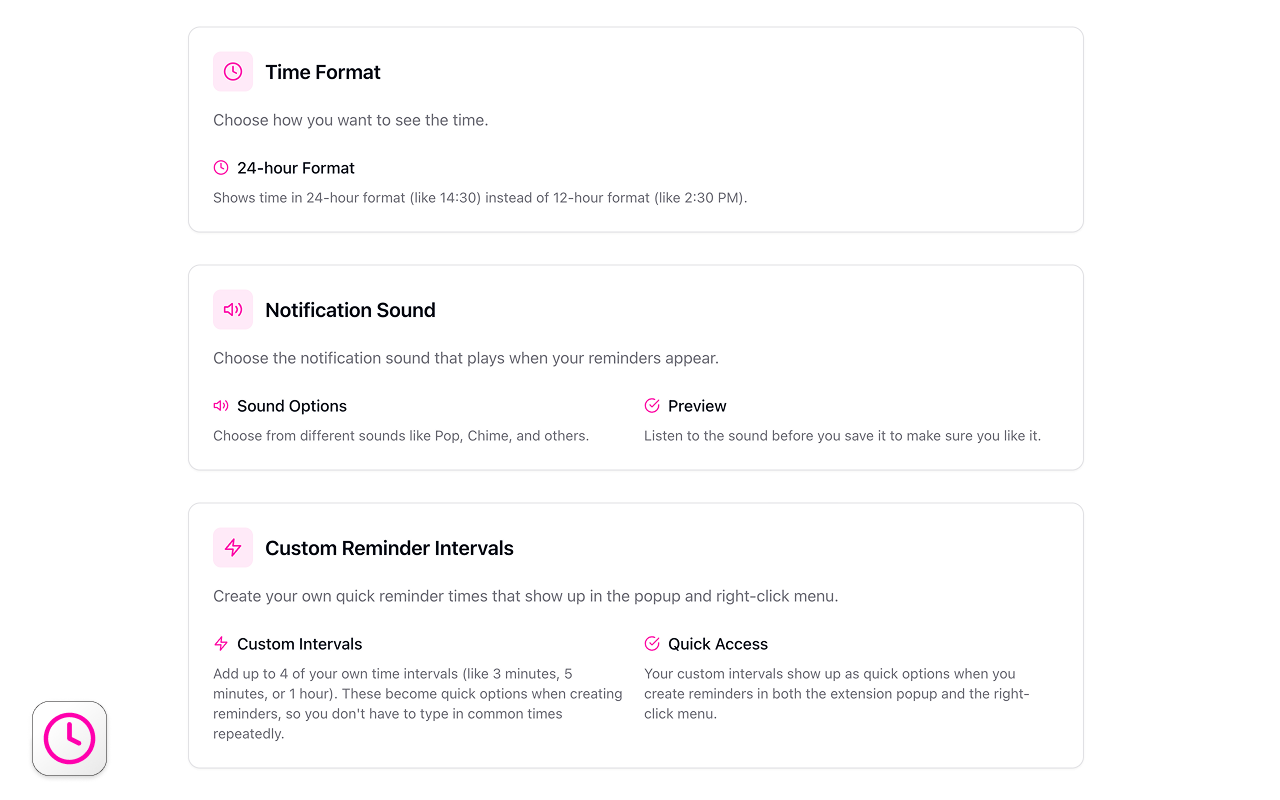Click the Preview label
This screenshot has height=800, width=1280.
click(x=696, y=405)
